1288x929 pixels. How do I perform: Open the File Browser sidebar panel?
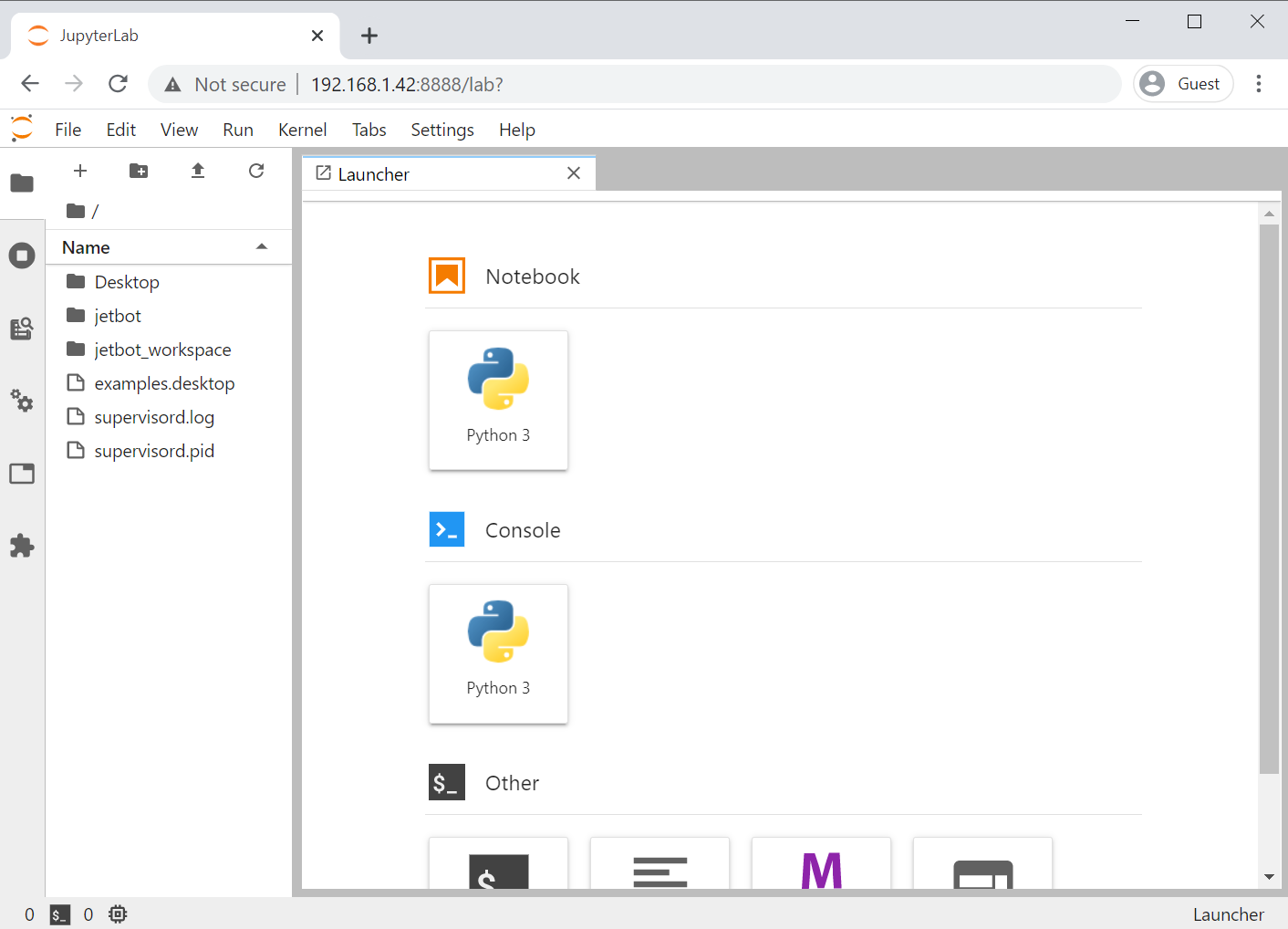click(x=22, y=183)
